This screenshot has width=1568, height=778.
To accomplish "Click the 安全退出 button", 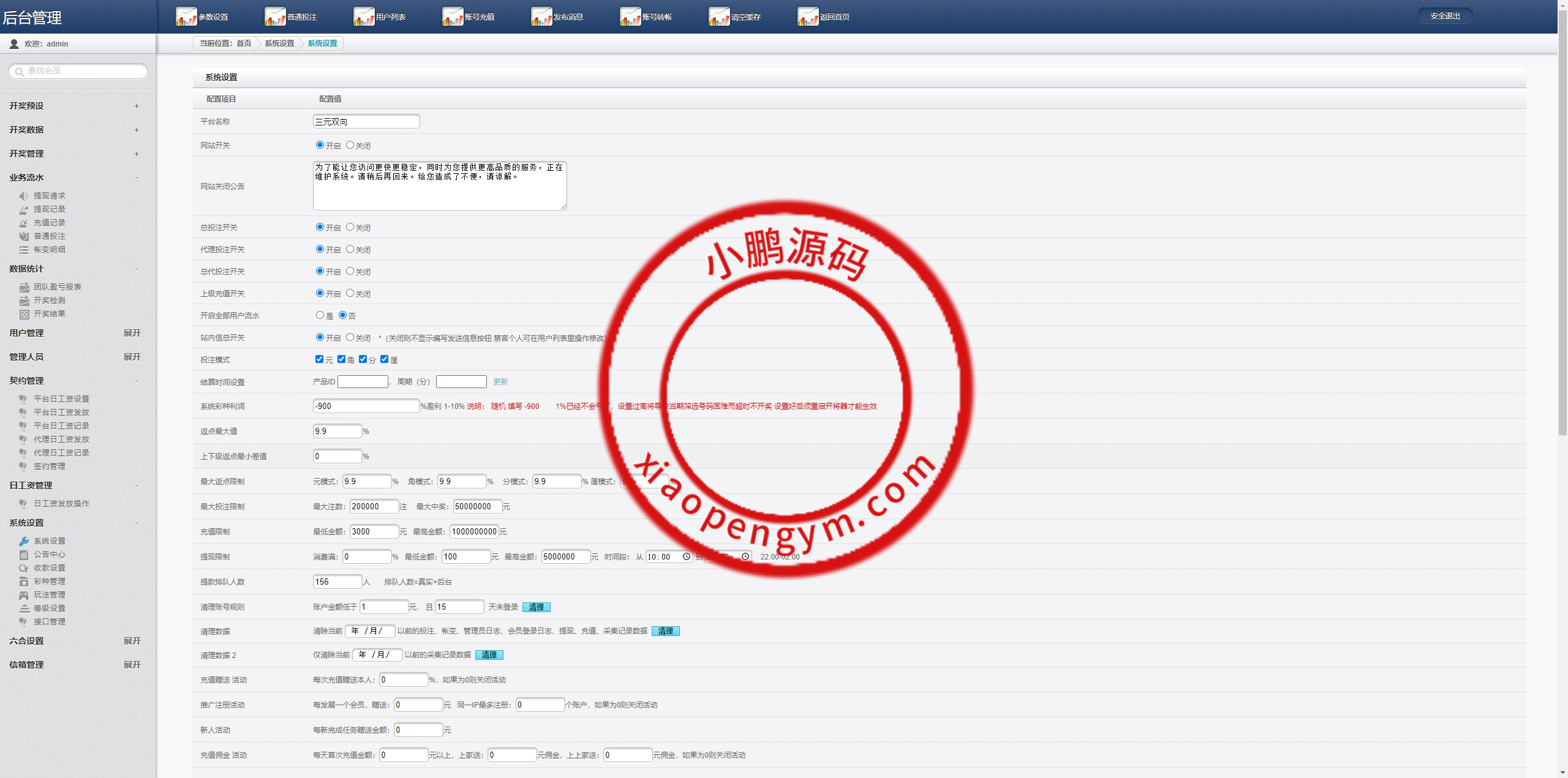I will [1445, 16].
